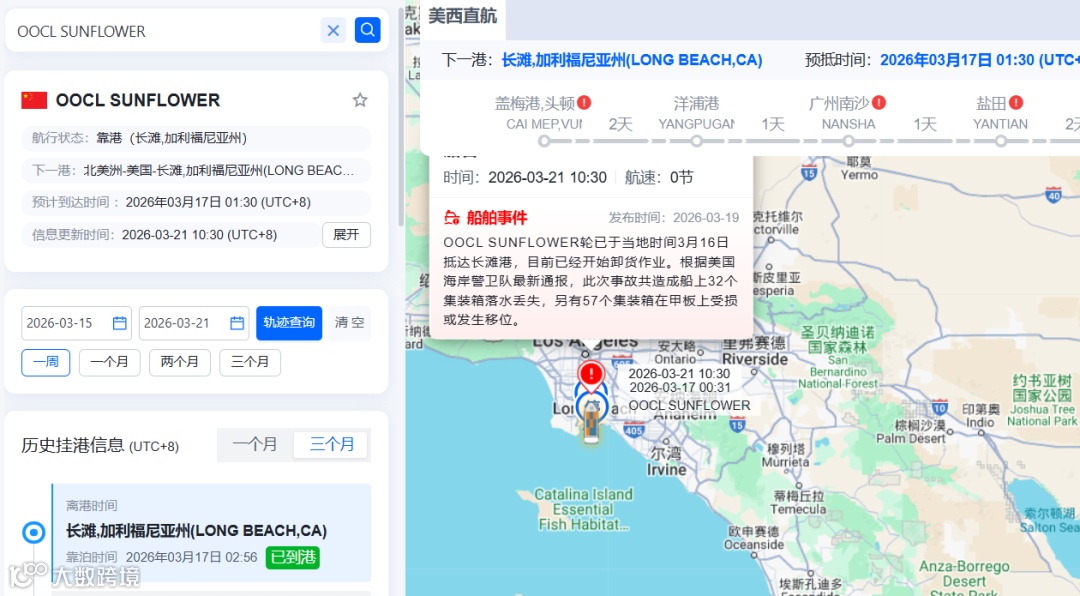This screenshot has height=596, width=1080.
Task: Click the China flag icon beside the ship name
Action: [x=34, y=101]
